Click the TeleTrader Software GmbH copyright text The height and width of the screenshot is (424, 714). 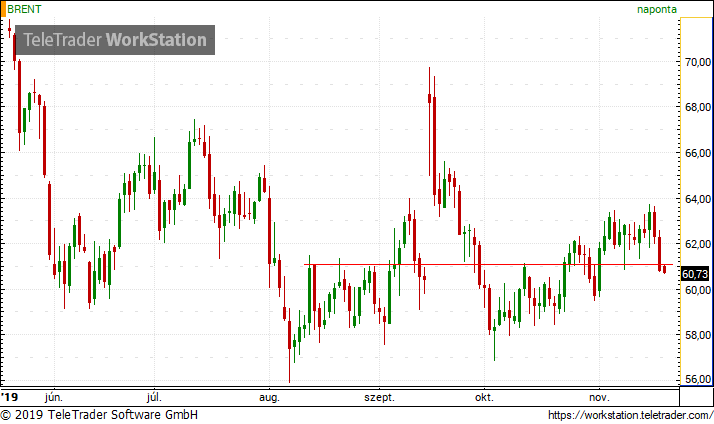coord(99,415)
